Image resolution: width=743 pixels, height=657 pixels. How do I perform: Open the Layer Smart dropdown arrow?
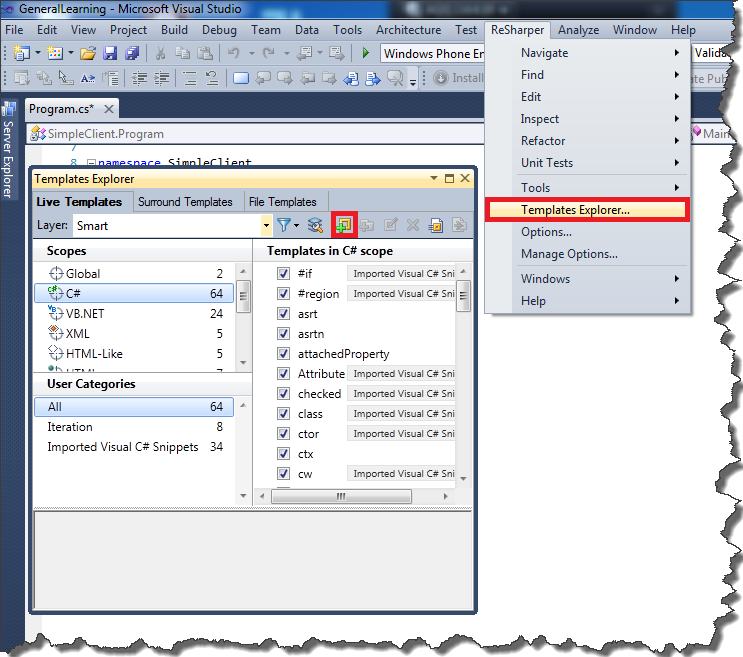tap(266, 225)
